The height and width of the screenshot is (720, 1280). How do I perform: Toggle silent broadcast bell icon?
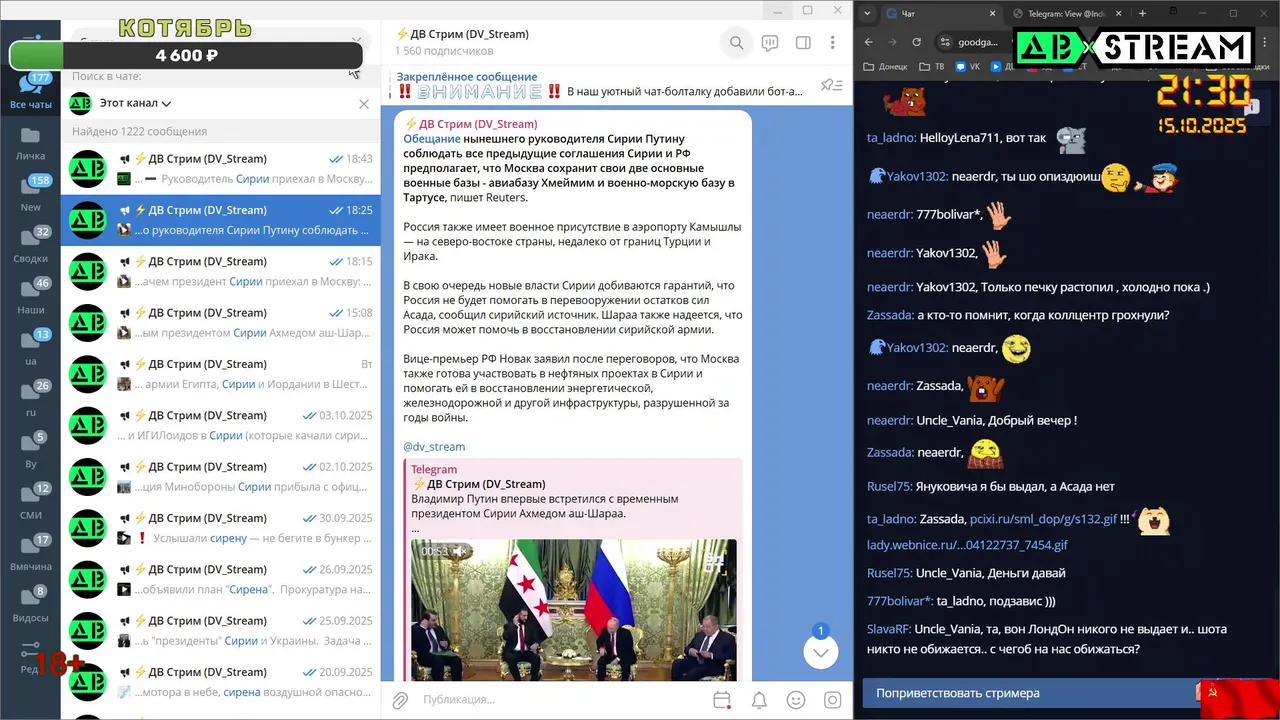coord(759,700)
